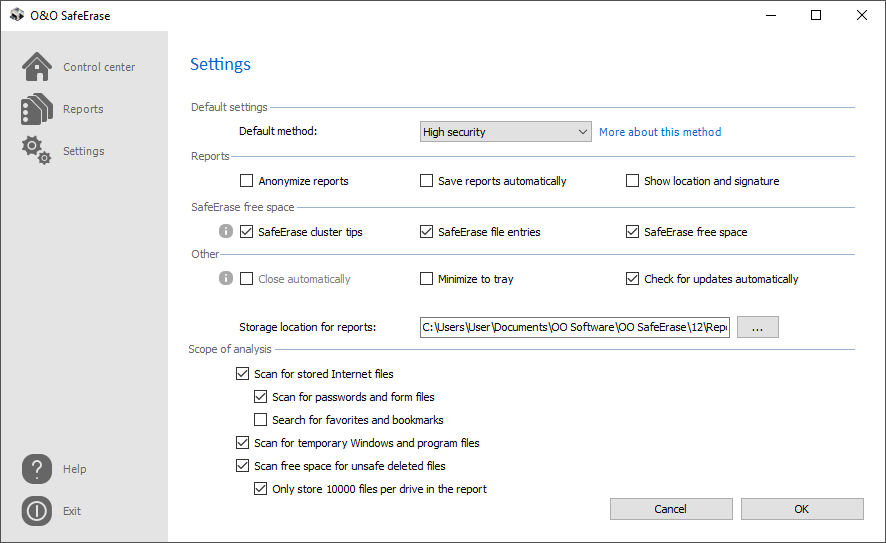Uncheck Only store 10000 files per drive
This screenshot has height=543, width=886.
[x=260, y=489]
